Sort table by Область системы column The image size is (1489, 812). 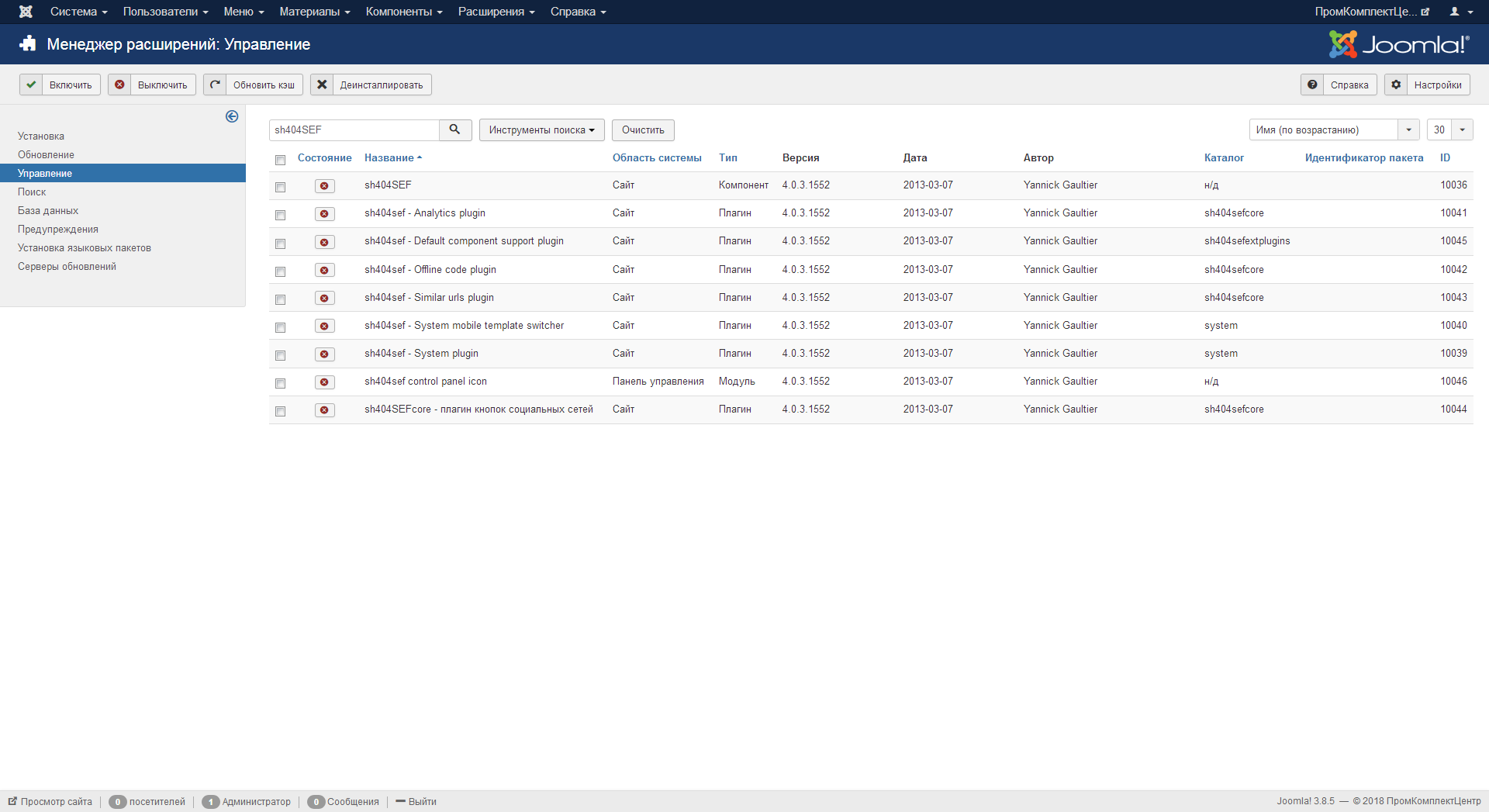tap(657, 157)
